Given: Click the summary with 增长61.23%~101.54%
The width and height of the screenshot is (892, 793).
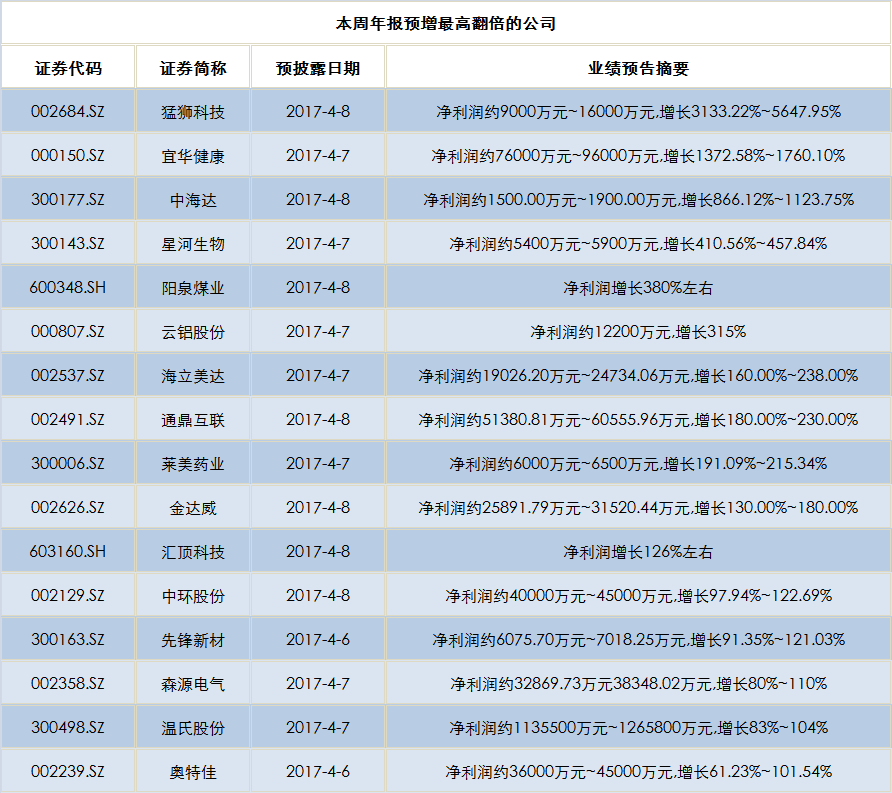Looking at the screenshot, I should click(638, 771).
